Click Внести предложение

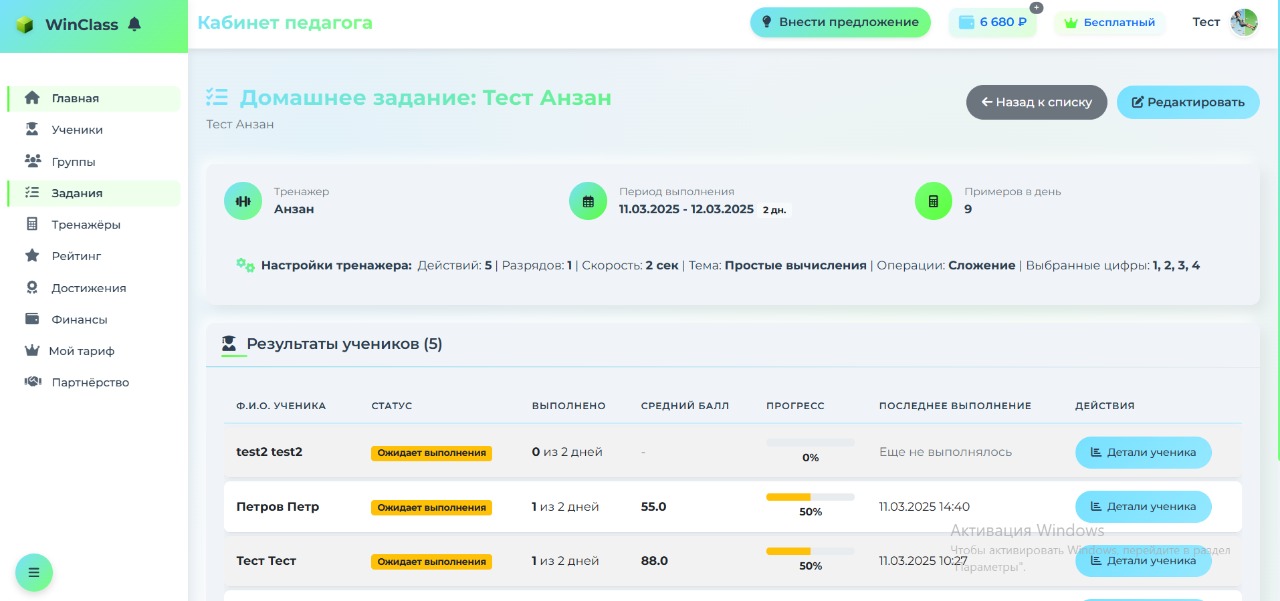coord(840,20)
